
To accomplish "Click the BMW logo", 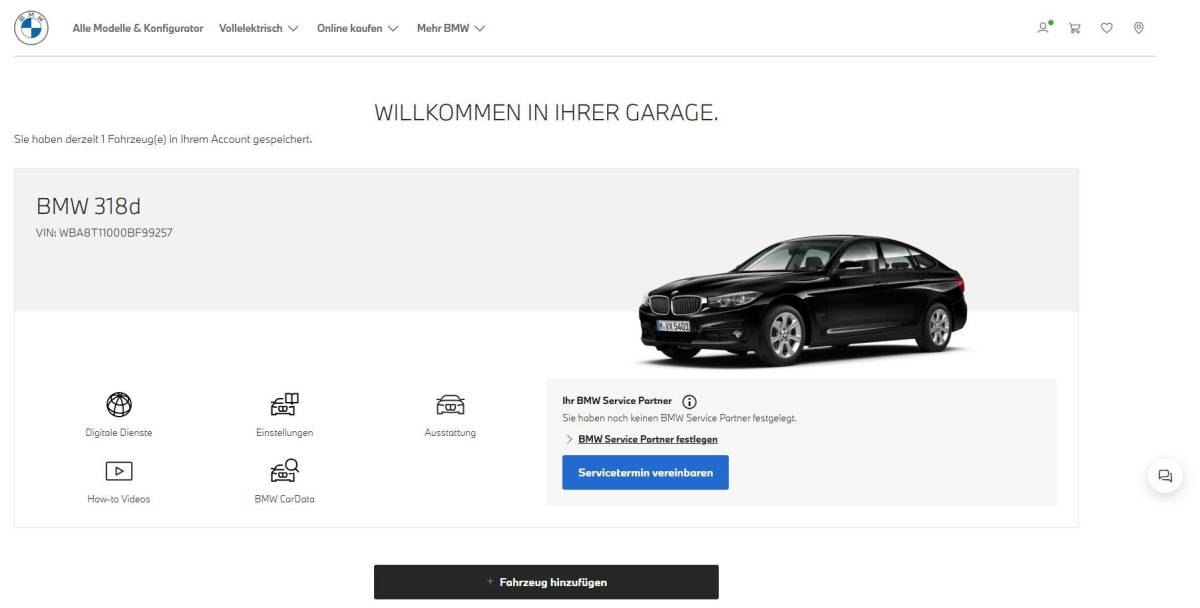I will (x=33, y=27).
